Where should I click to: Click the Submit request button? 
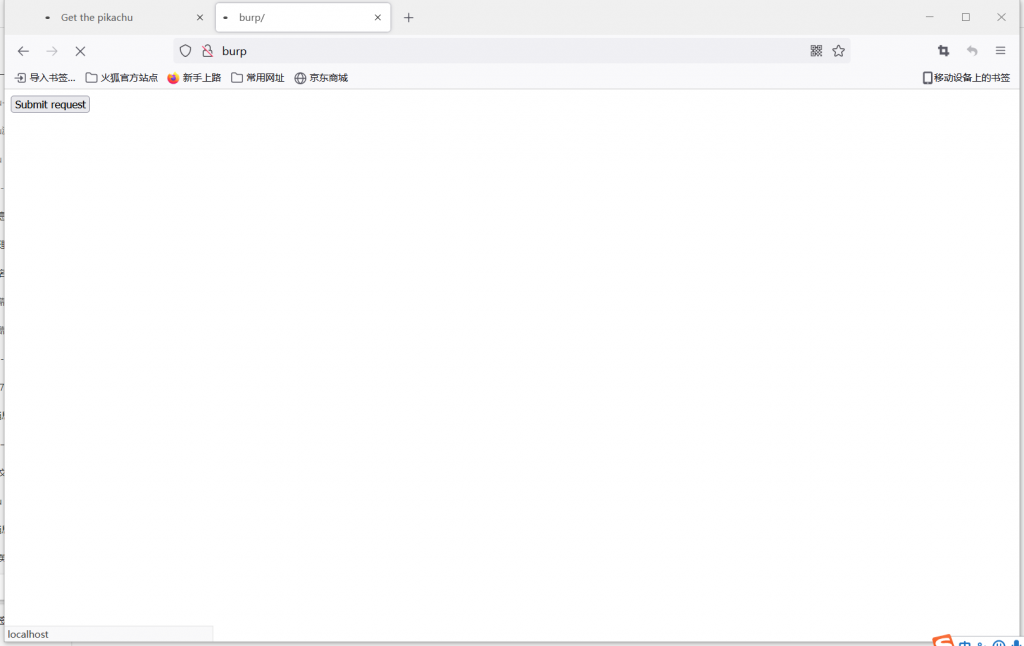pos(50,104)
